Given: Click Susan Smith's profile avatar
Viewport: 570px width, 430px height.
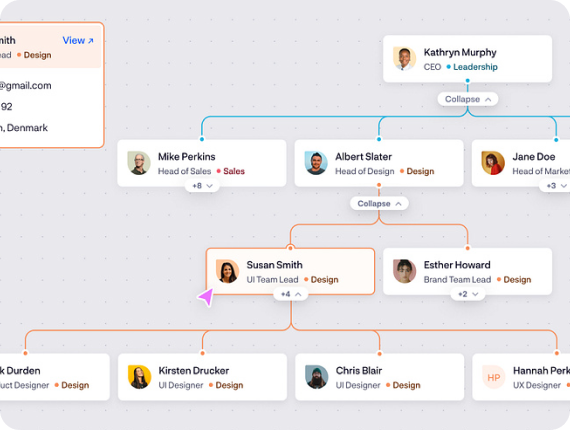Looking at the screenshot, I should coord(227,271).
